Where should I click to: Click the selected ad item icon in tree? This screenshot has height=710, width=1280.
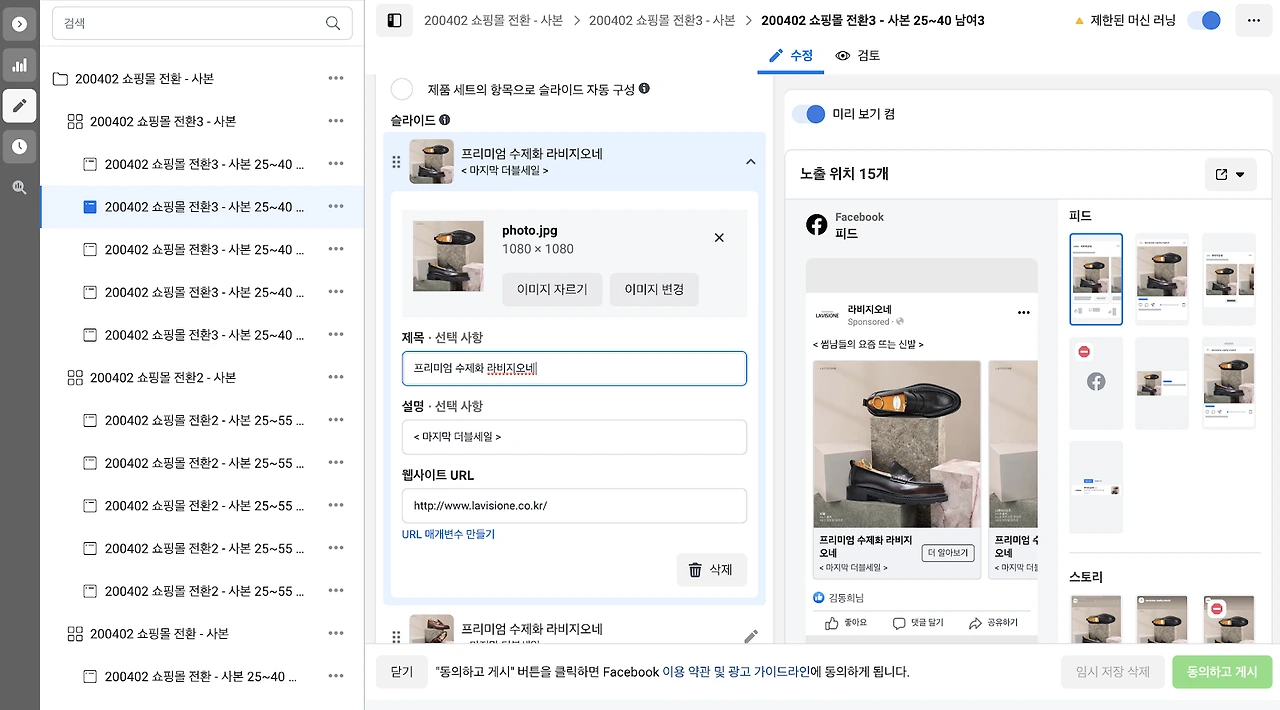click(x=90, y=207)
